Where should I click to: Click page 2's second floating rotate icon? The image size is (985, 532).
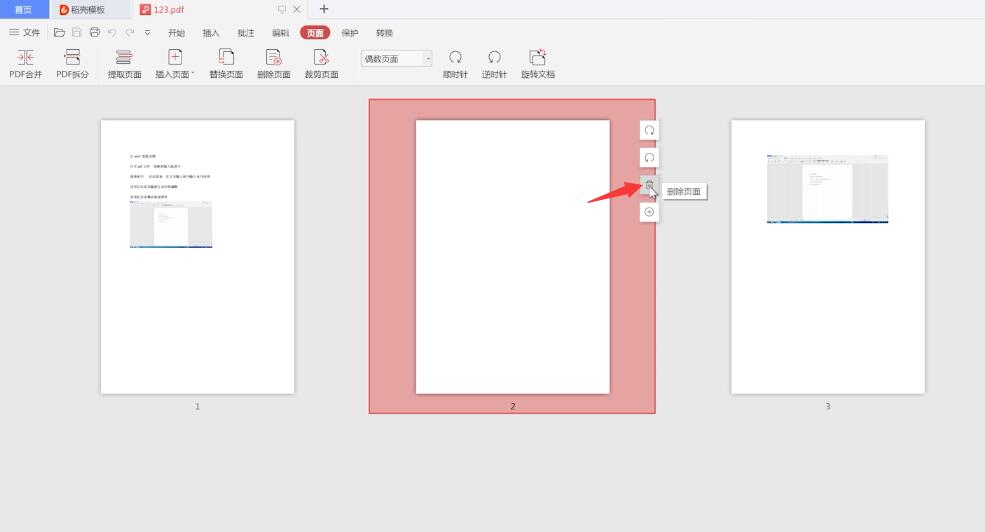[649, 158]
